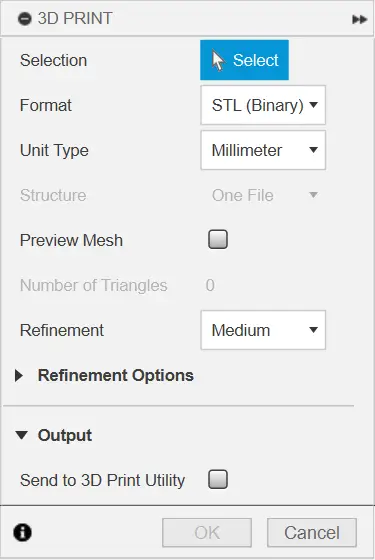Screen dimensions: 375x560
Task: Click the arrow on the Refinement dropdown
Action: [314, 330]
